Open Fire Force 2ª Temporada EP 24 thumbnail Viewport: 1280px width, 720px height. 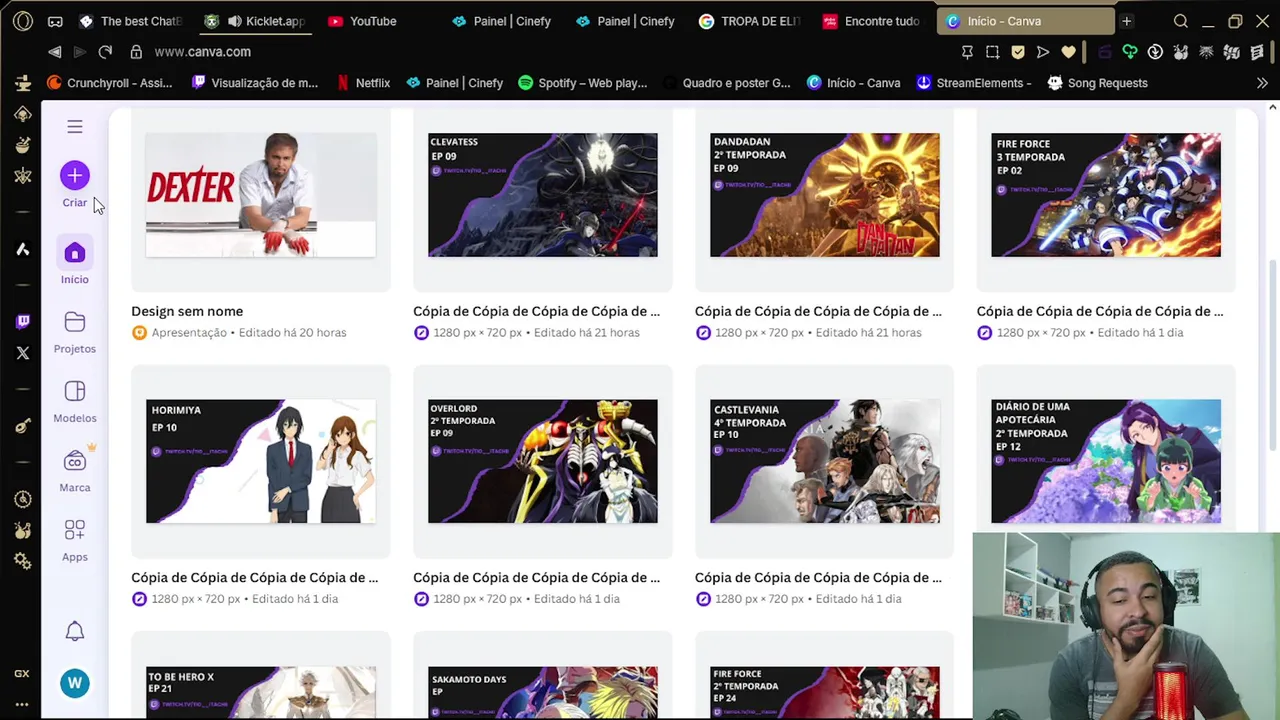coord(825,692)
